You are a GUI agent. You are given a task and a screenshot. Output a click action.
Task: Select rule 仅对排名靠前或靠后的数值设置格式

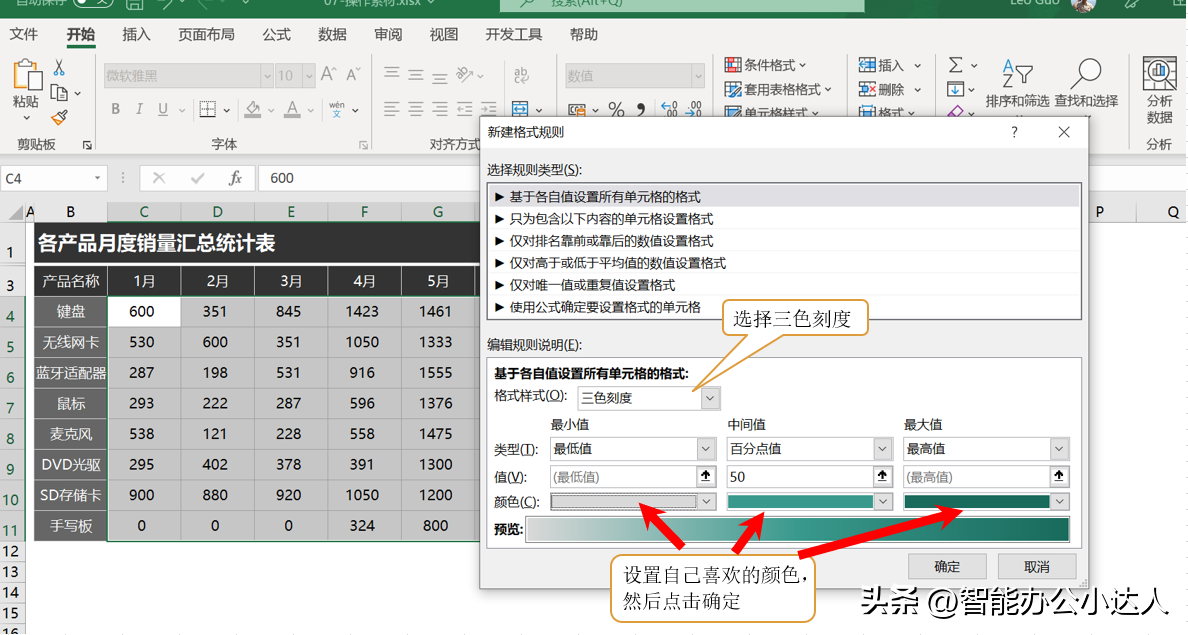784,241
